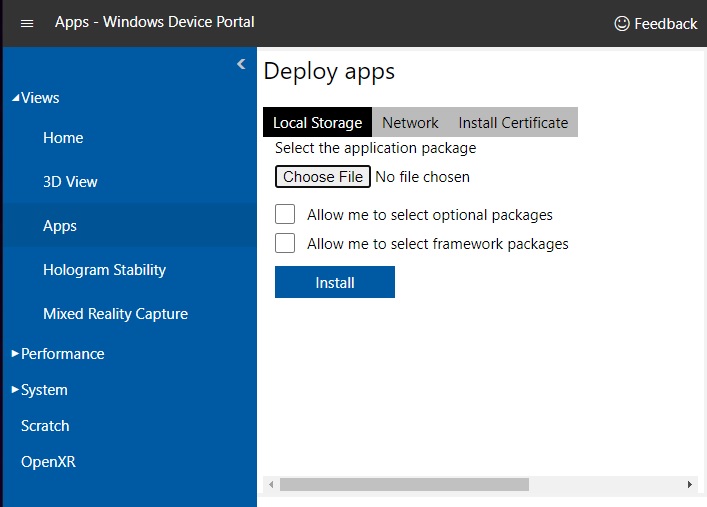The image size is (707, 507).
Task: Enable selecting optional packages checkbox
Action: point(285,214)
